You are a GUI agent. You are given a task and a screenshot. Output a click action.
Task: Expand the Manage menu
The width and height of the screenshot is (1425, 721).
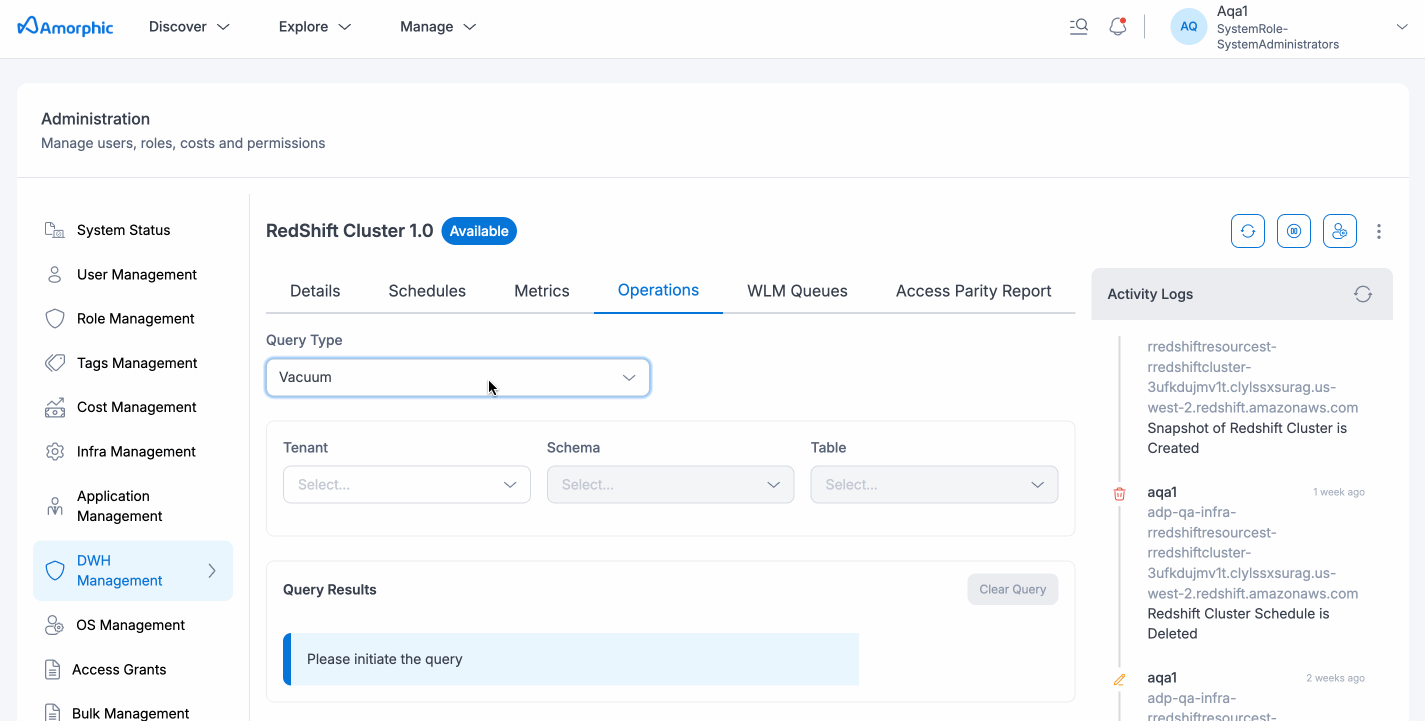[438, 27]
